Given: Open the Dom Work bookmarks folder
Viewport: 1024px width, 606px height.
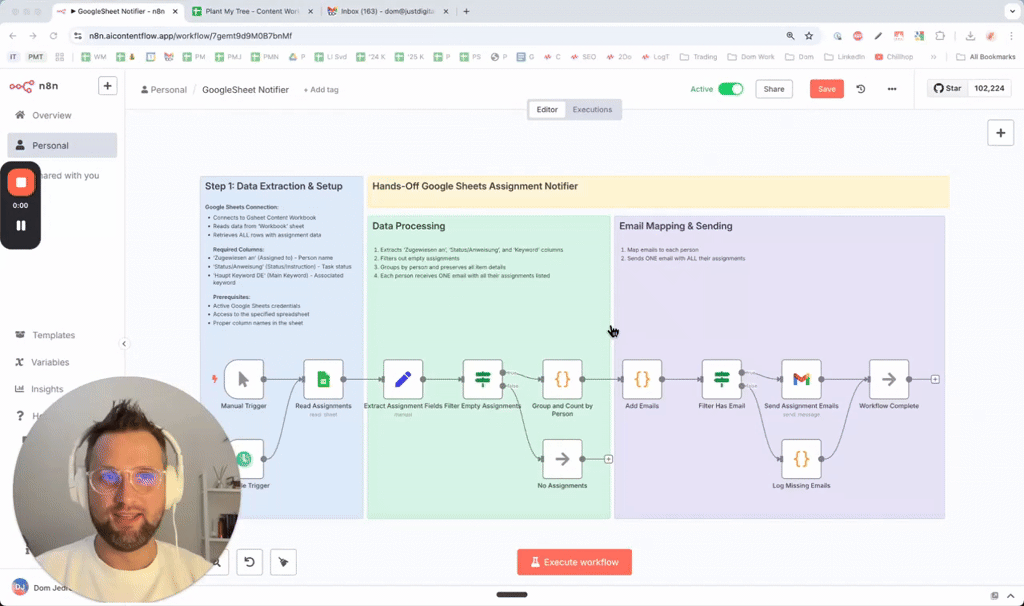Looking at the screenshot, I should tap(751, 57).
